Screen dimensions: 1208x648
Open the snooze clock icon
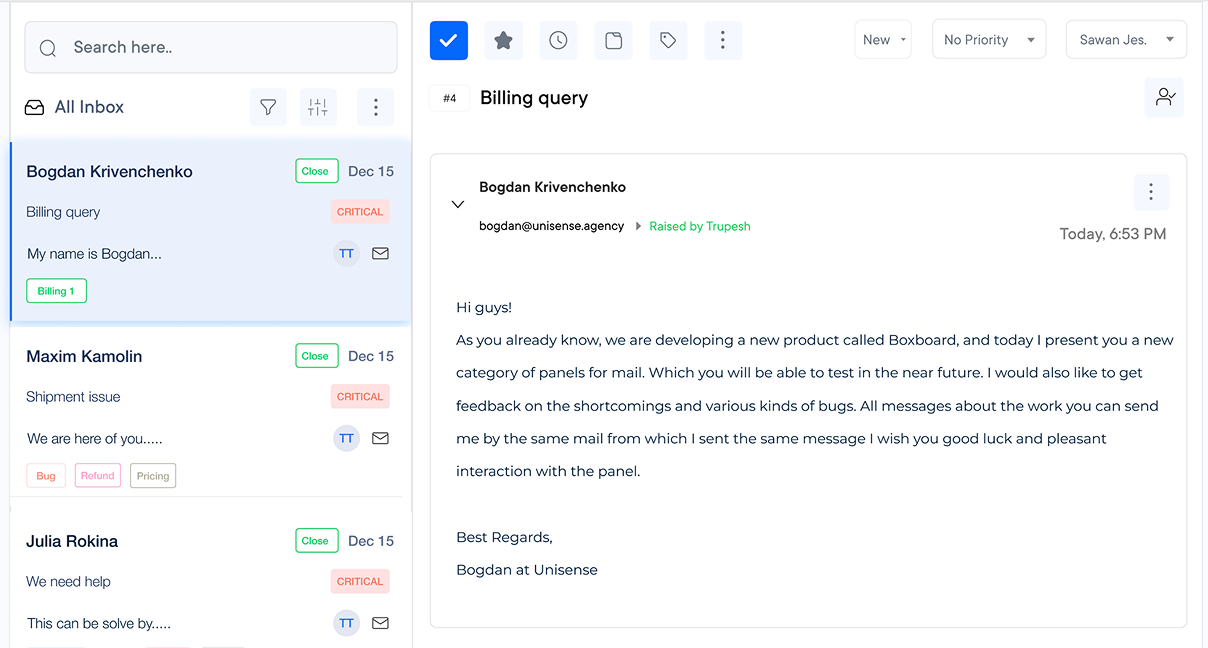point(558,40)
